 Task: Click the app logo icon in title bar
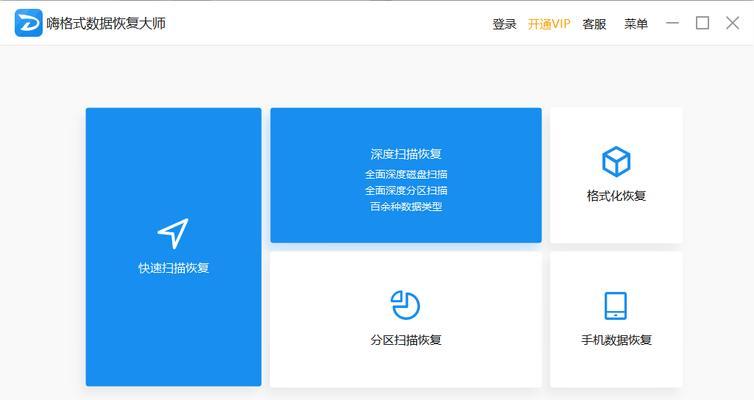(x=29, y=23)
